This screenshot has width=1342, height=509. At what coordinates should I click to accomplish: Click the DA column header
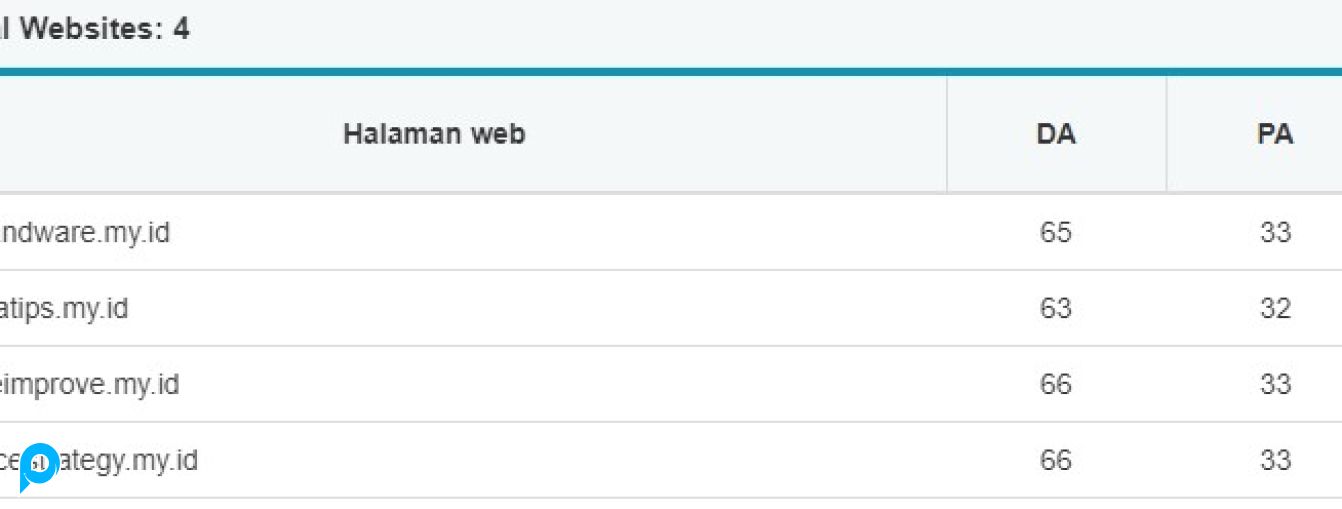pyautogui.click(x=1056, y=134)
